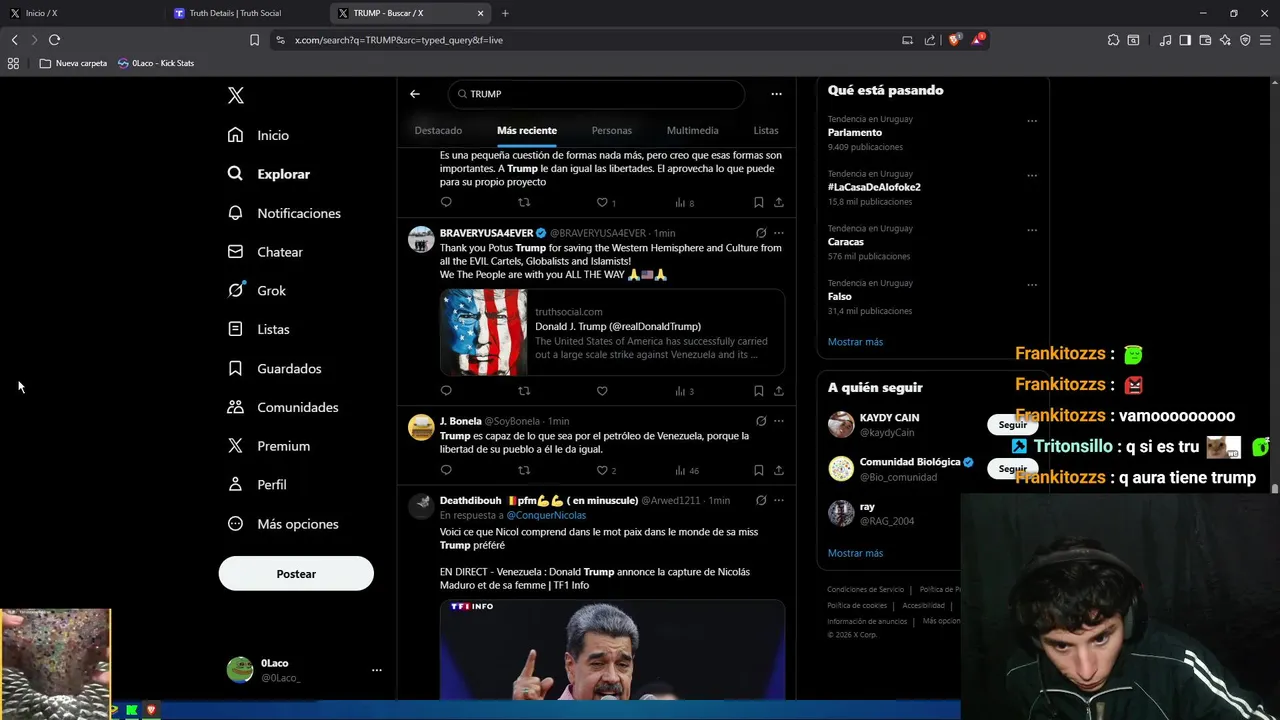Open Notificaciones in the sidebar

click(x=284, y=213)
